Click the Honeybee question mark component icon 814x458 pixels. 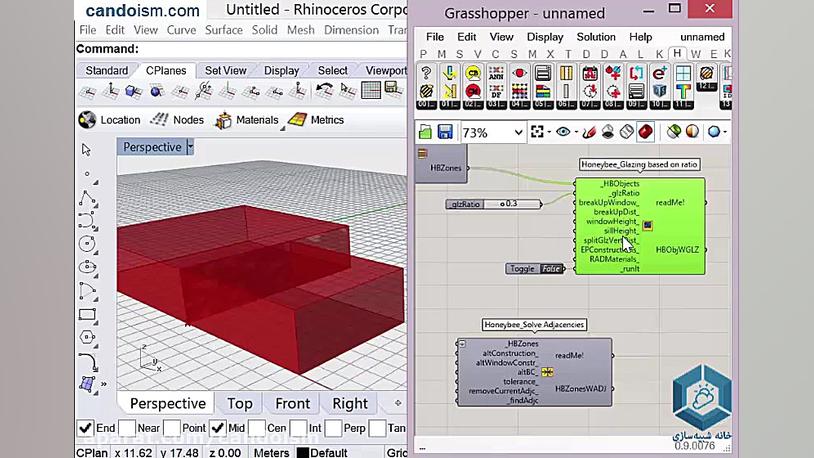(426, 73)
